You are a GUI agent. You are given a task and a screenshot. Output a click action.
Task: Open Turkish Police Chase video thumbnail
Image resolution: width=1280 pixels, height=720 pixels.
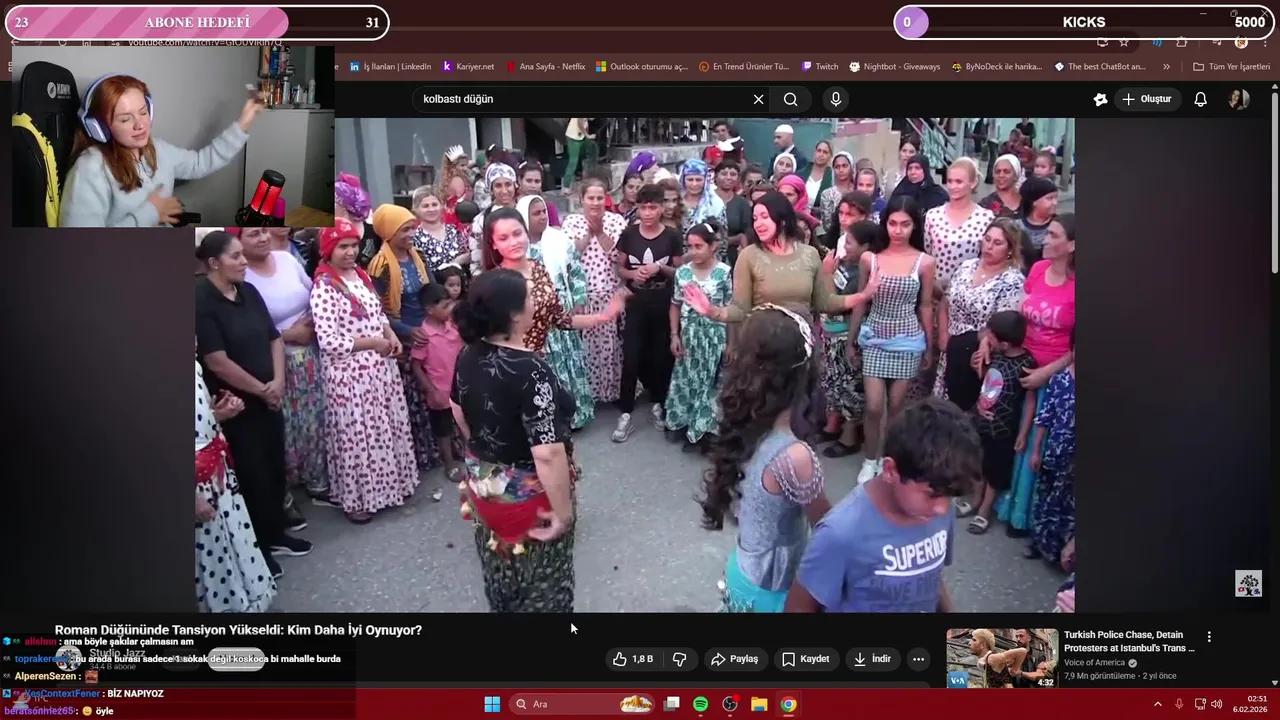1002,658
